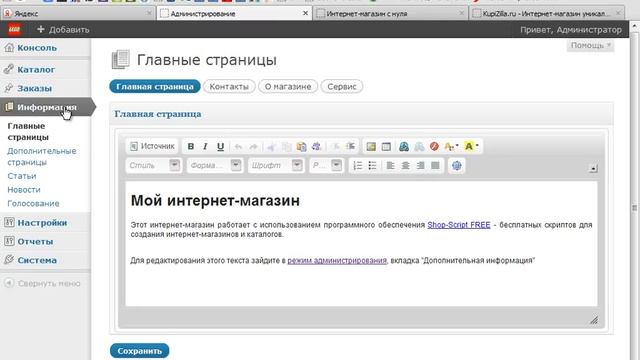Viewport: 640px width, 360px height.
Task: Open Заказы in the sidebar
Action: (34, 88)
